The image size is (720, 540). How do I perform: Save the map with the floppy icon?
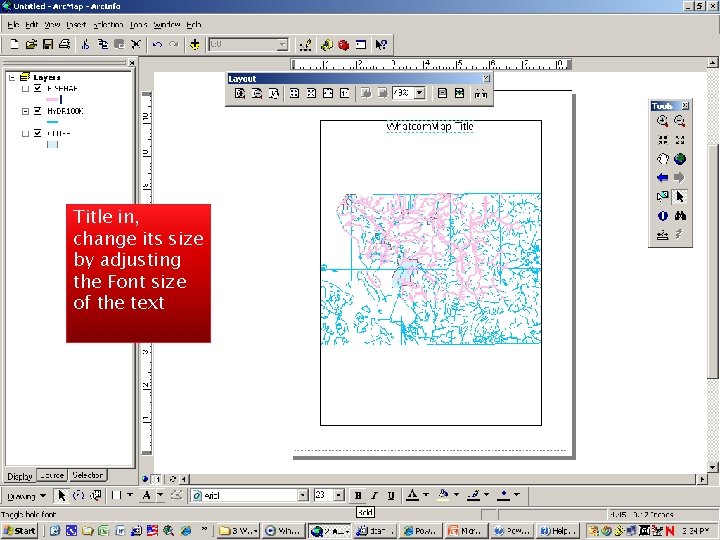pyautogui.click(x=48, y=44)
